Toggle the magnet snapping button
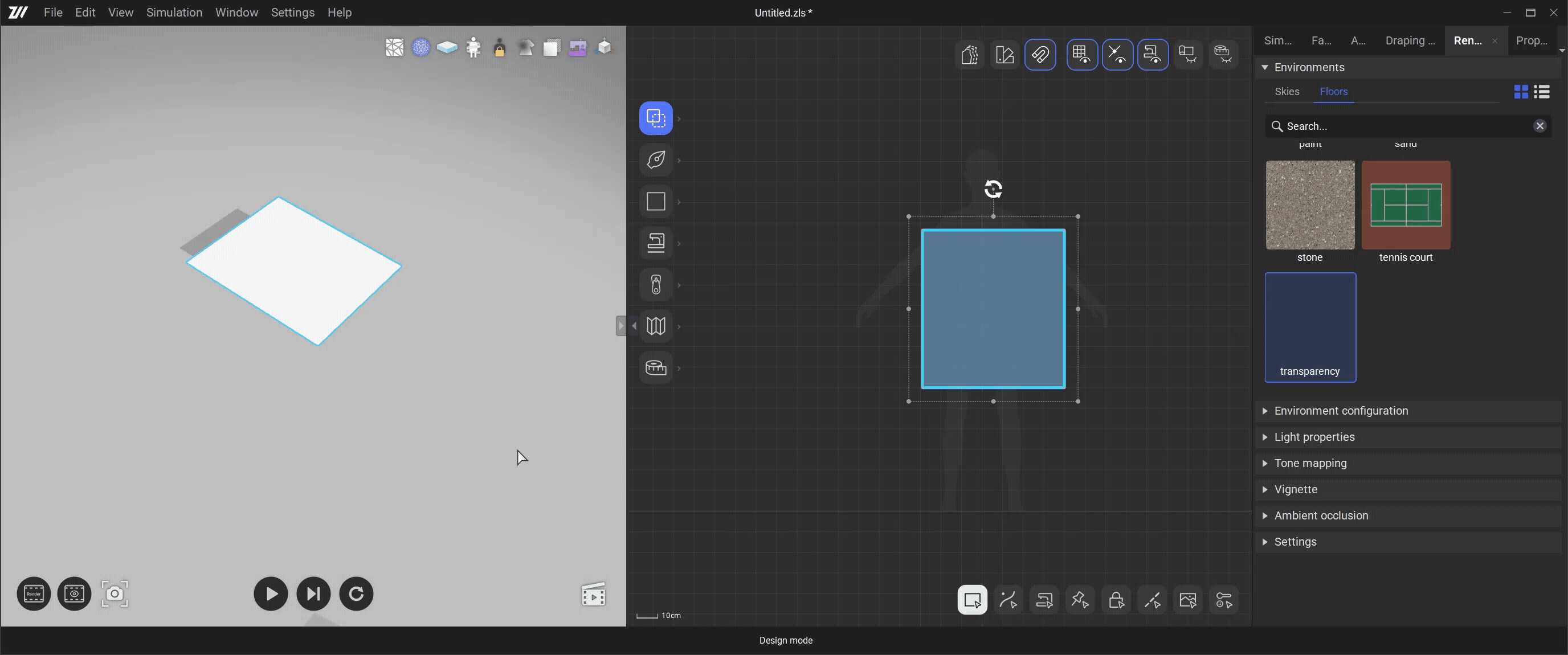 tap(1040, 55)
